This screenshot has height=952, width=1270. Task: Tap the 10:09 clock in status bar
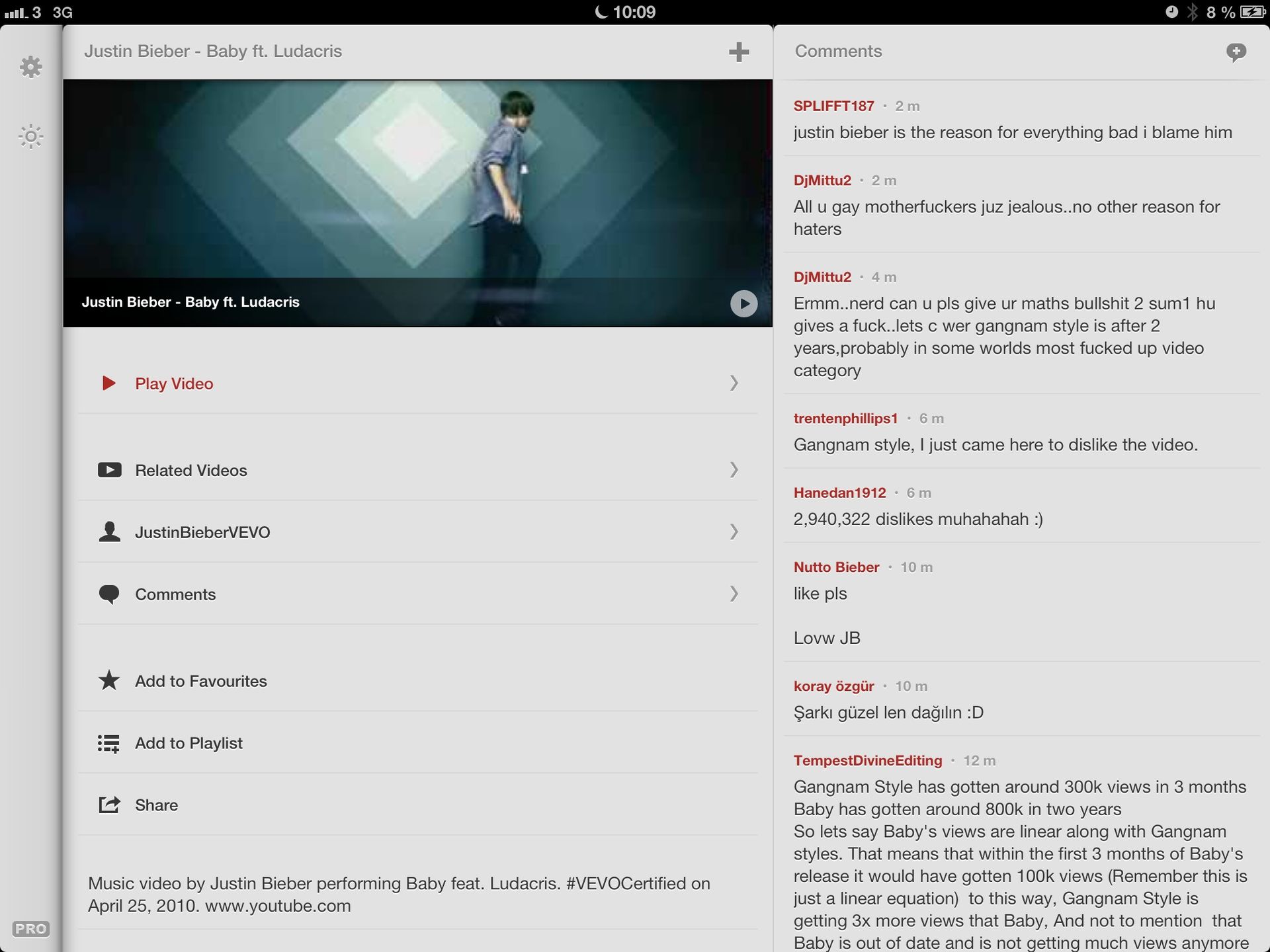coord(634,12)
